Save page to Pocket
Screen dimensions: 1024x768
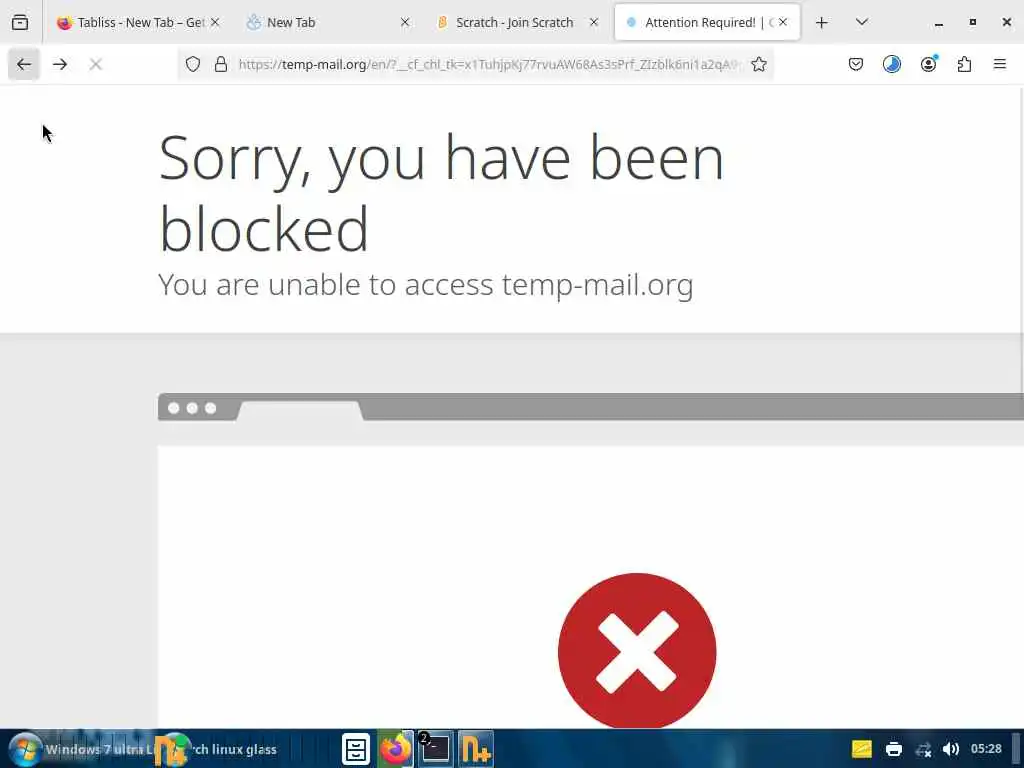coord(856,64)
